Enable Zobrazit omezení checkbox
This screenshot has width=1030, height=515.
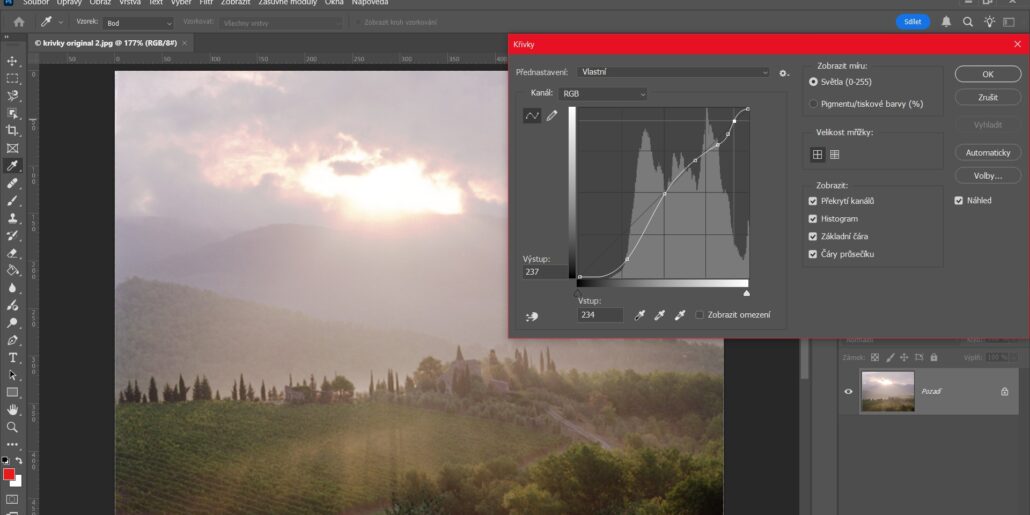pos(700,315)
